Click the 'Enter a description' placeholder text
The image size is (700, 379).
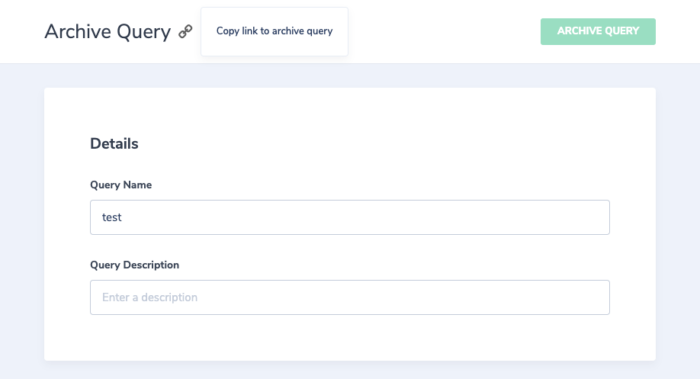(150, 297)
